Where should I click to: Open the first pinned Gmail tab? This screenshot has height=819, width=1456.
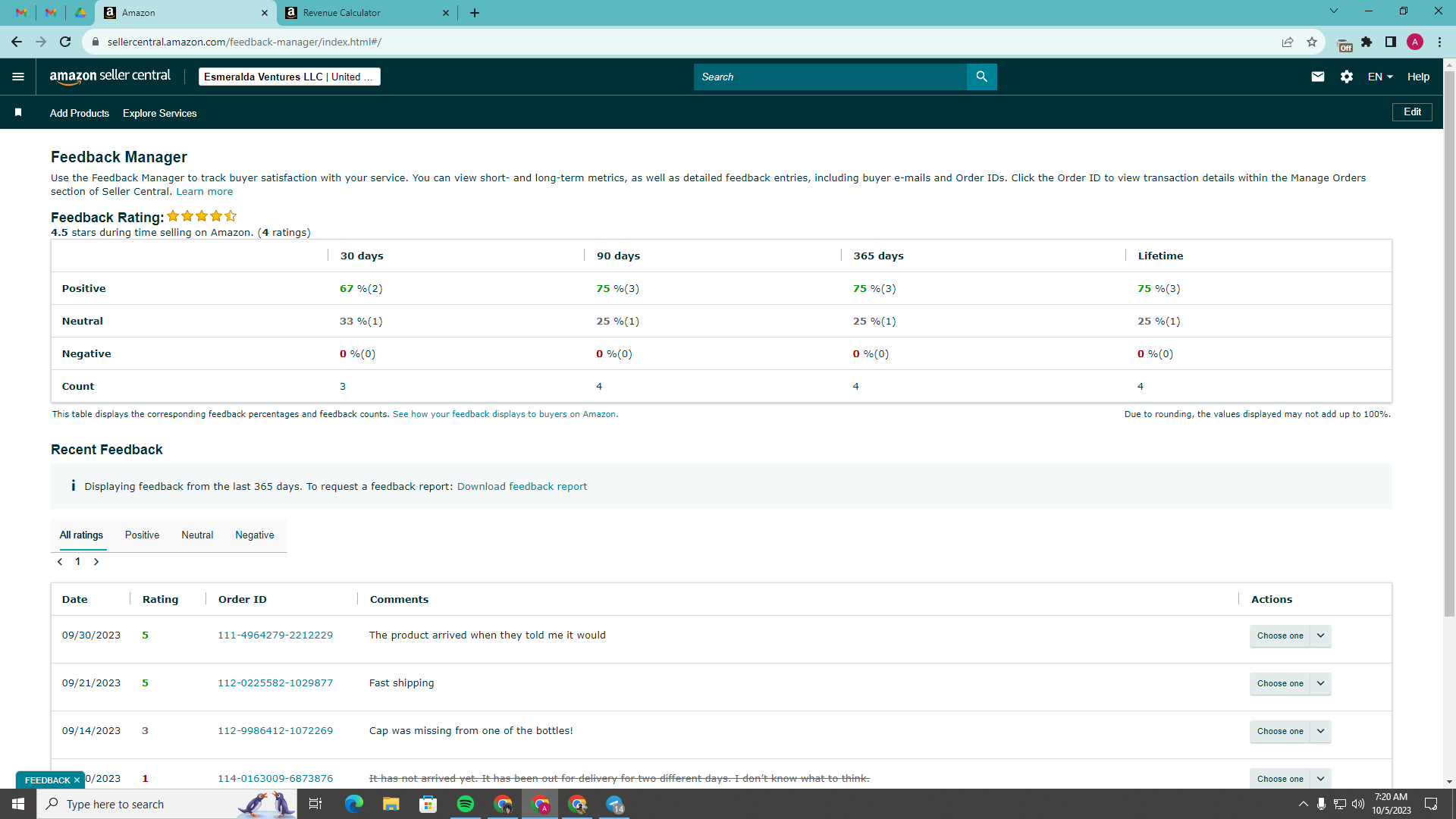tap(21, 13)
